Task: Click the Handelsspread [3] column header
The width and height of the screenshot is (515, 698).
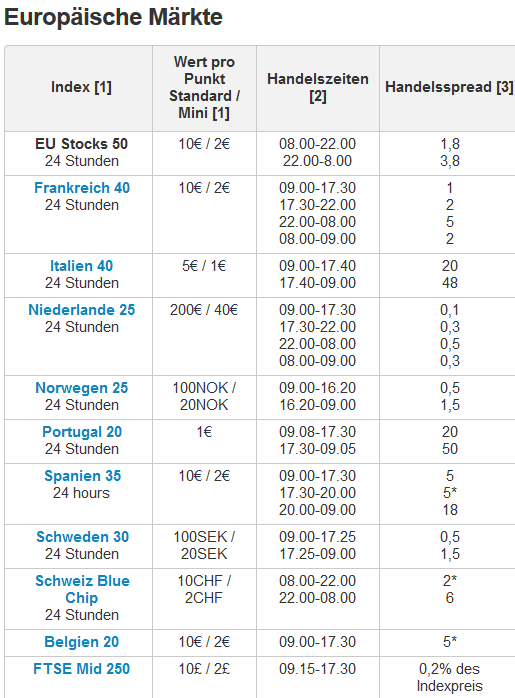Action: pos(449,87)
